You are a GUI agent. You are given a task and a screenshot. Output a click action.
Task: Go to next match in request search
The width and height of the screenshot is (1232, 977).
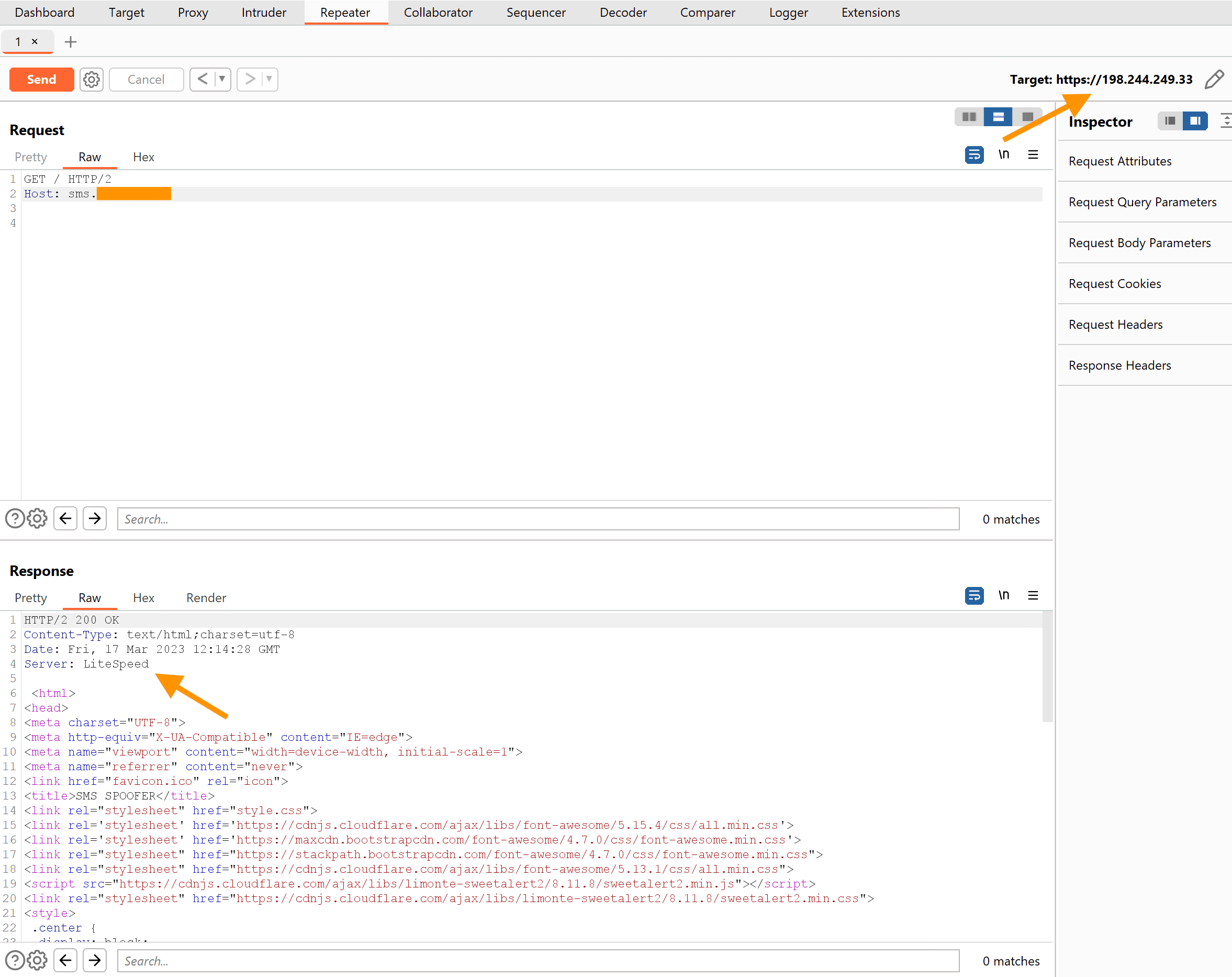pyautogui.click(x=95, y=518)
